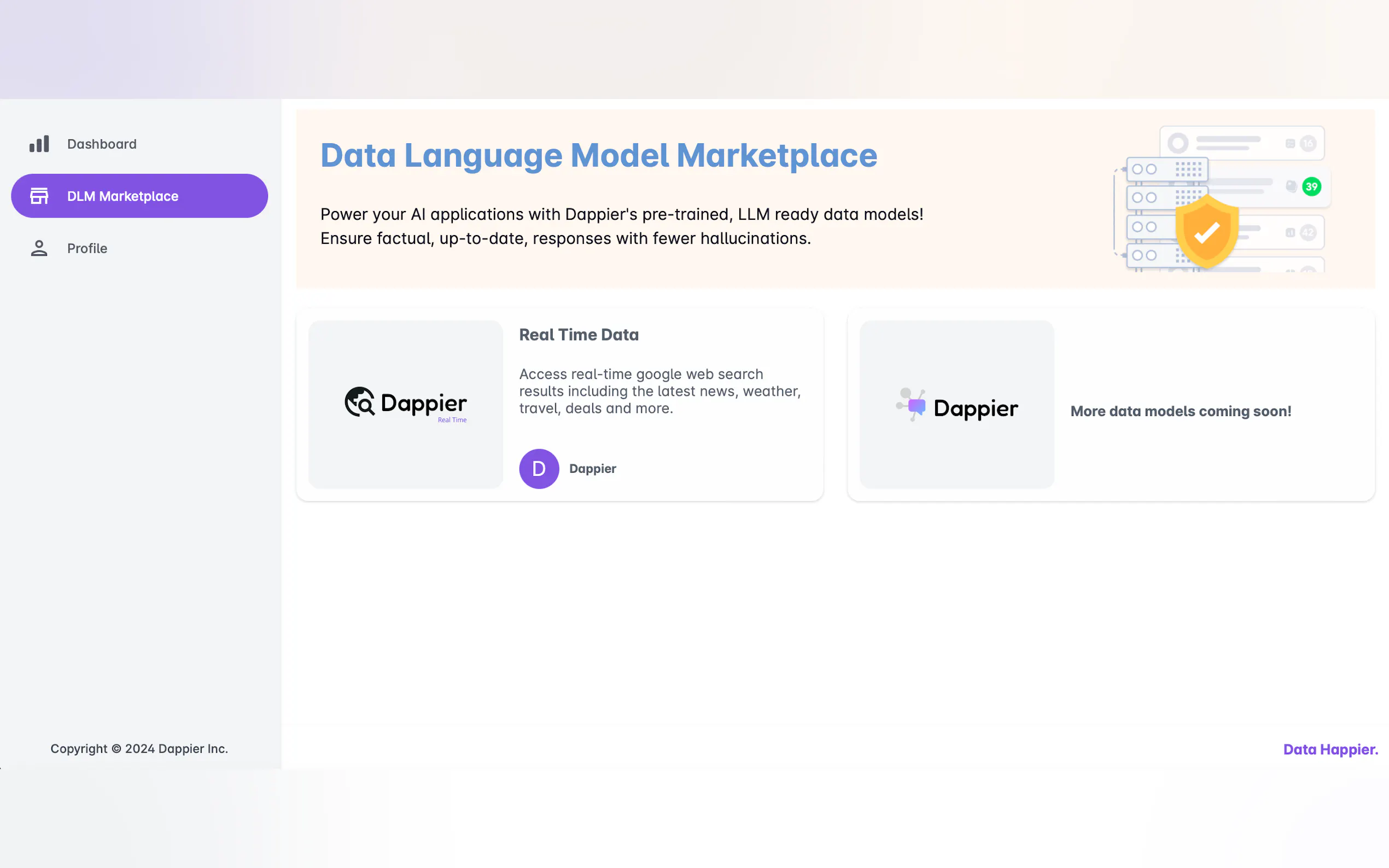The height and width of the screenshot is (868, 1389).
Task: Click More data models coming soon text
Action: tap(1180, 411)
